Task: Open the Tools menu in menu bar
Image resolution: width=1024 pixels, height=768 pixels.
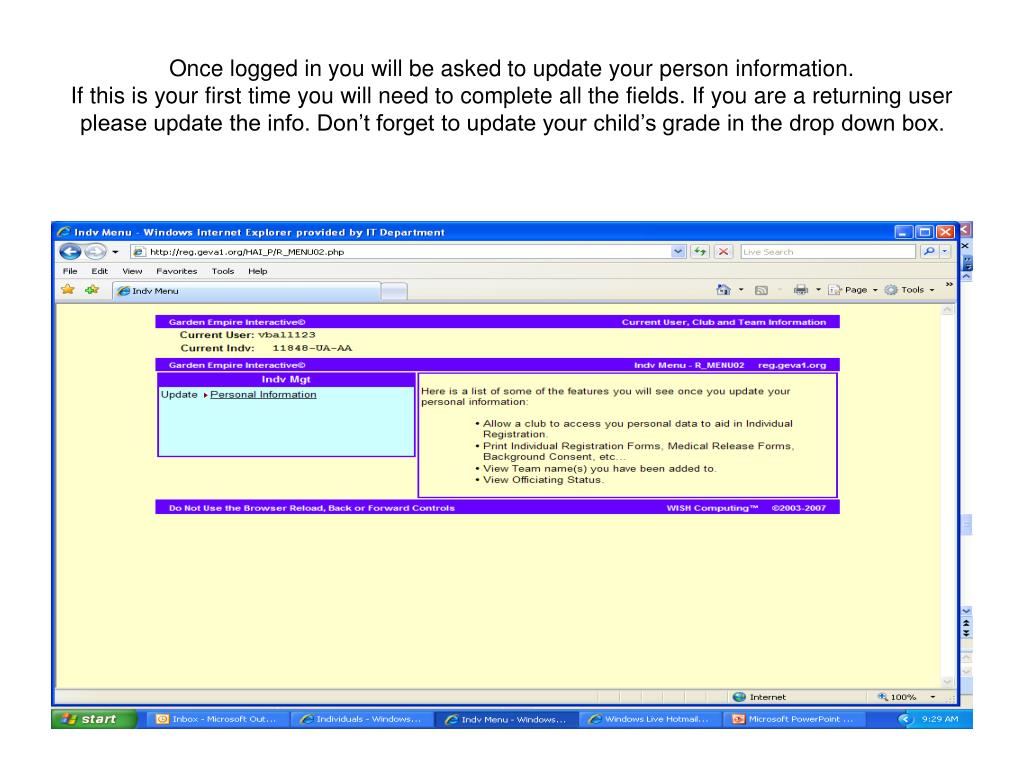Action: point(223,271)
